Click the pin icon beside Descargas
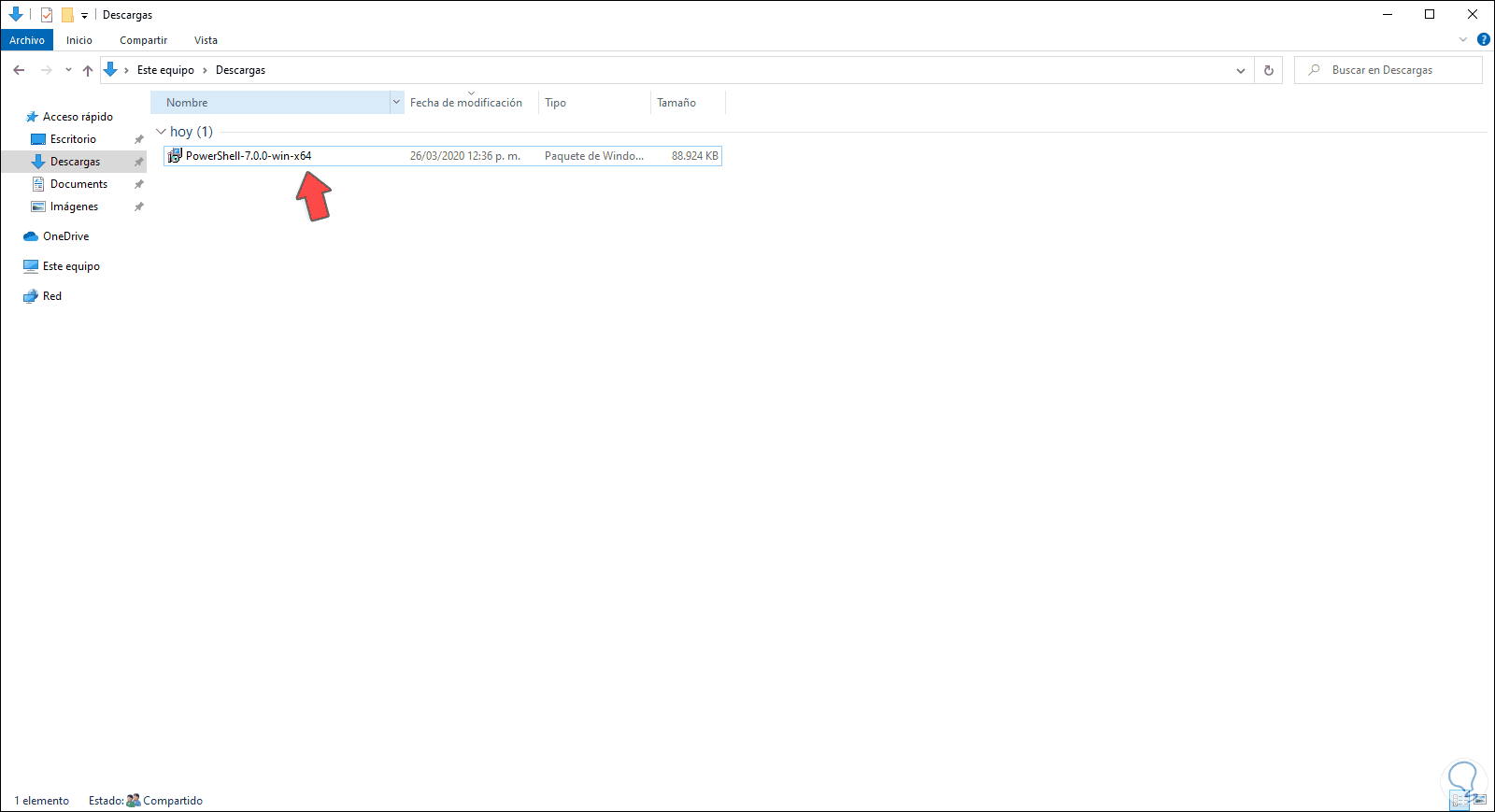The height and width of the screenshot is (812, 1495). click(x=139, y=162)
